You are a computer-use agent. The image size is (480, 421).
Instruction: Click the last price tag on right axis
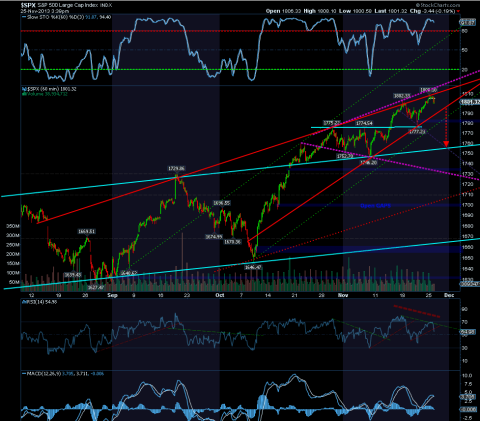(x=470, y=102)
